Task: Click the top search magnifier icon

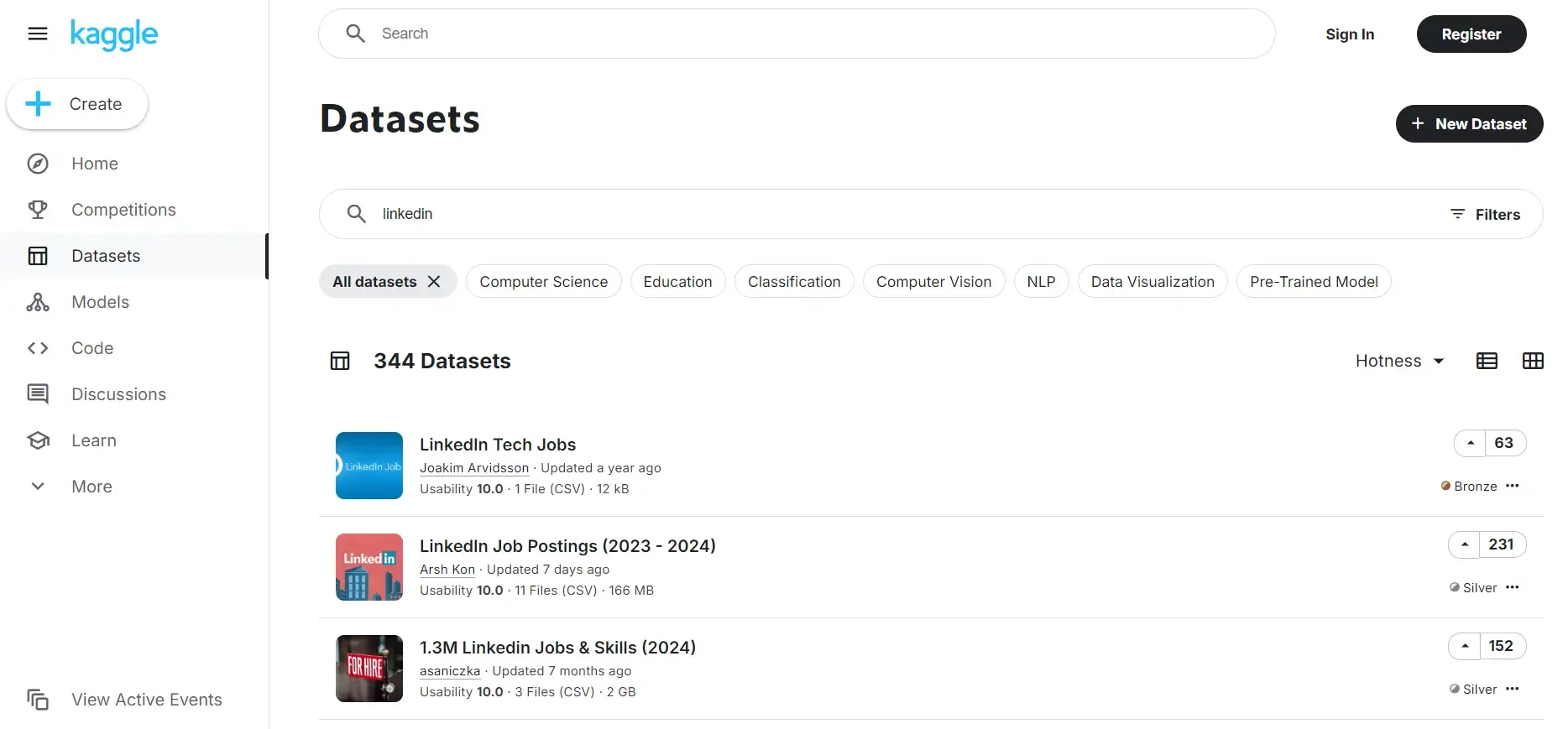Action: coord(356,34)
